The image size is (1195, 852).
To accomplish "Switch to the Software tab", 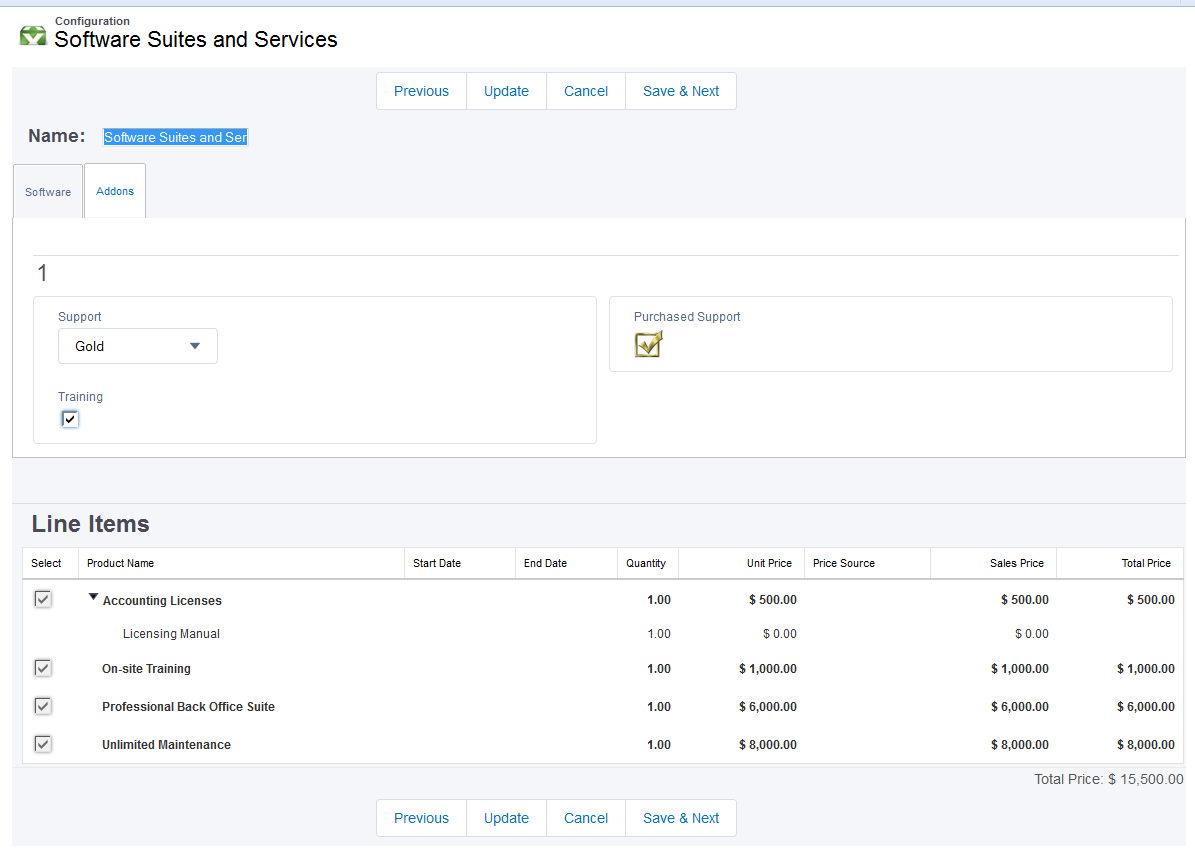I will (48, 192).
